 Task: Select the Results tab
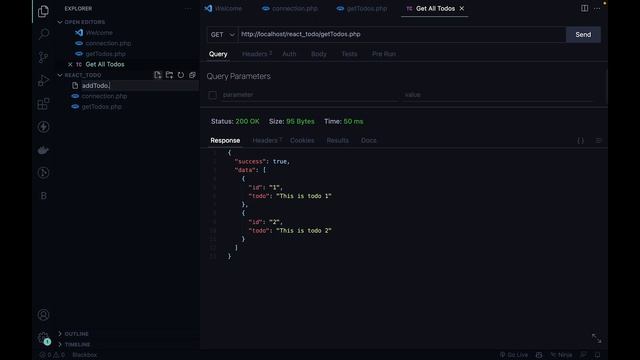(x=338, y=140)
